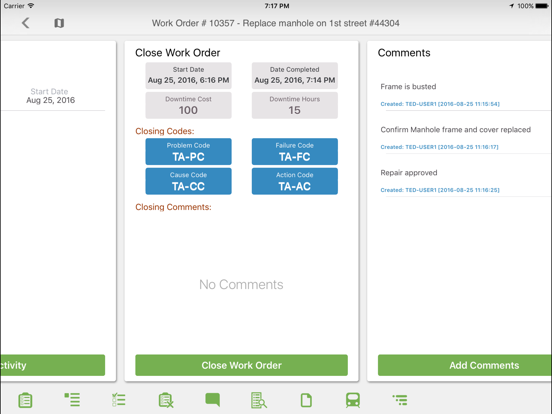
Task: Edit the Start Date field in Close Work Order
Action: [x=188, y=75]
